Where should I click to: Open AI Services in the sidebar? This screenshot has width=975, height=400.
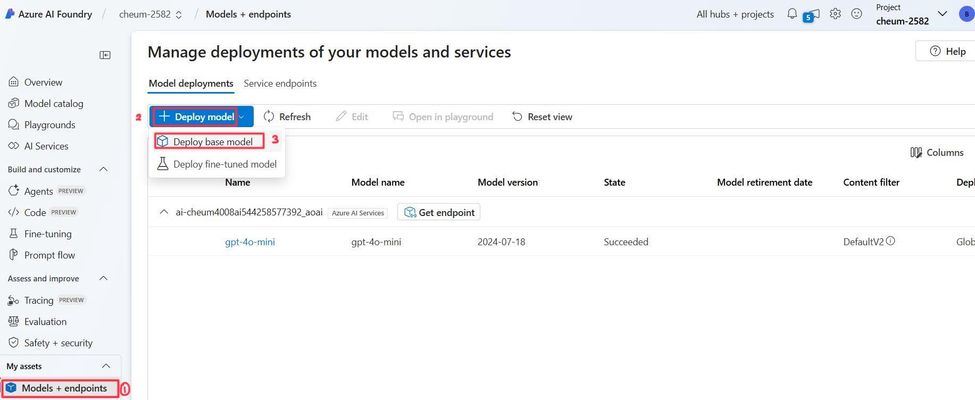click(46, 146)
